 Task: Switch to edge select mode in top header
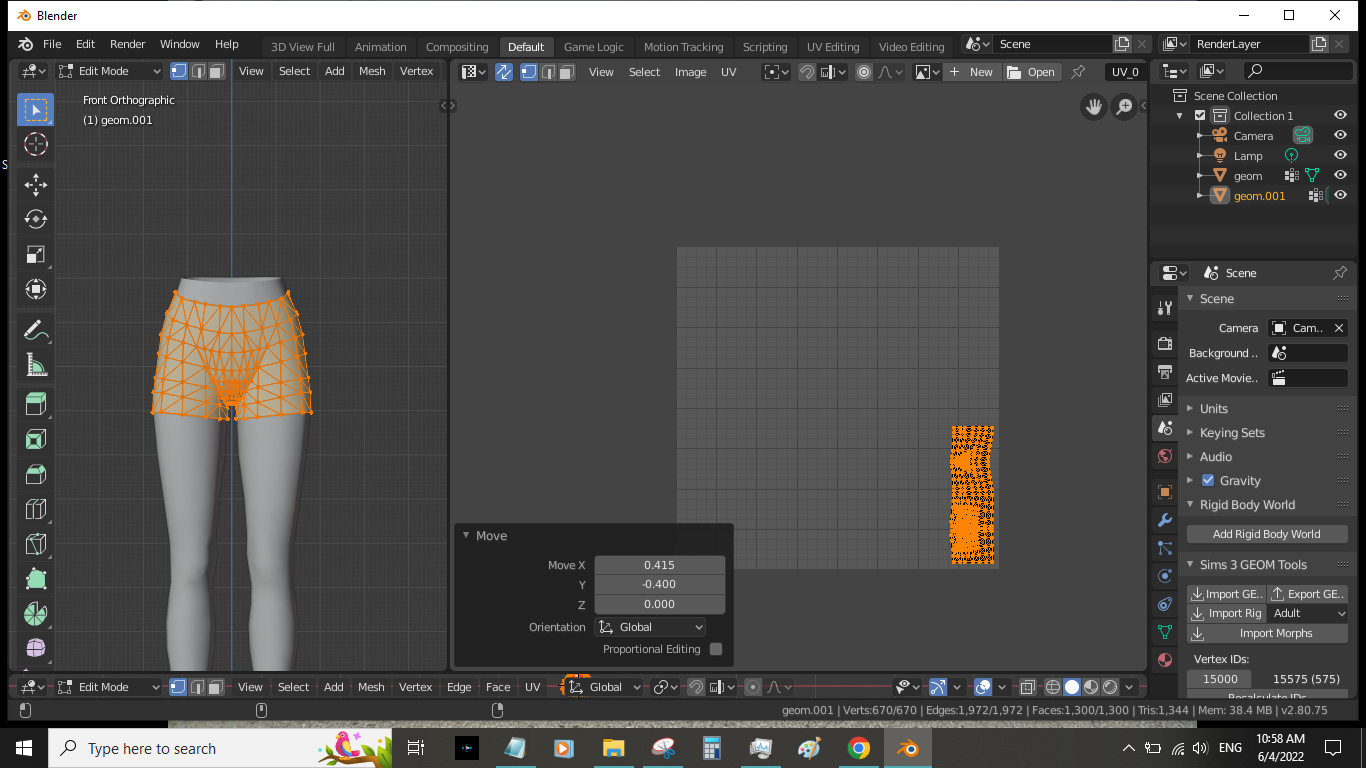pos(198,71)
